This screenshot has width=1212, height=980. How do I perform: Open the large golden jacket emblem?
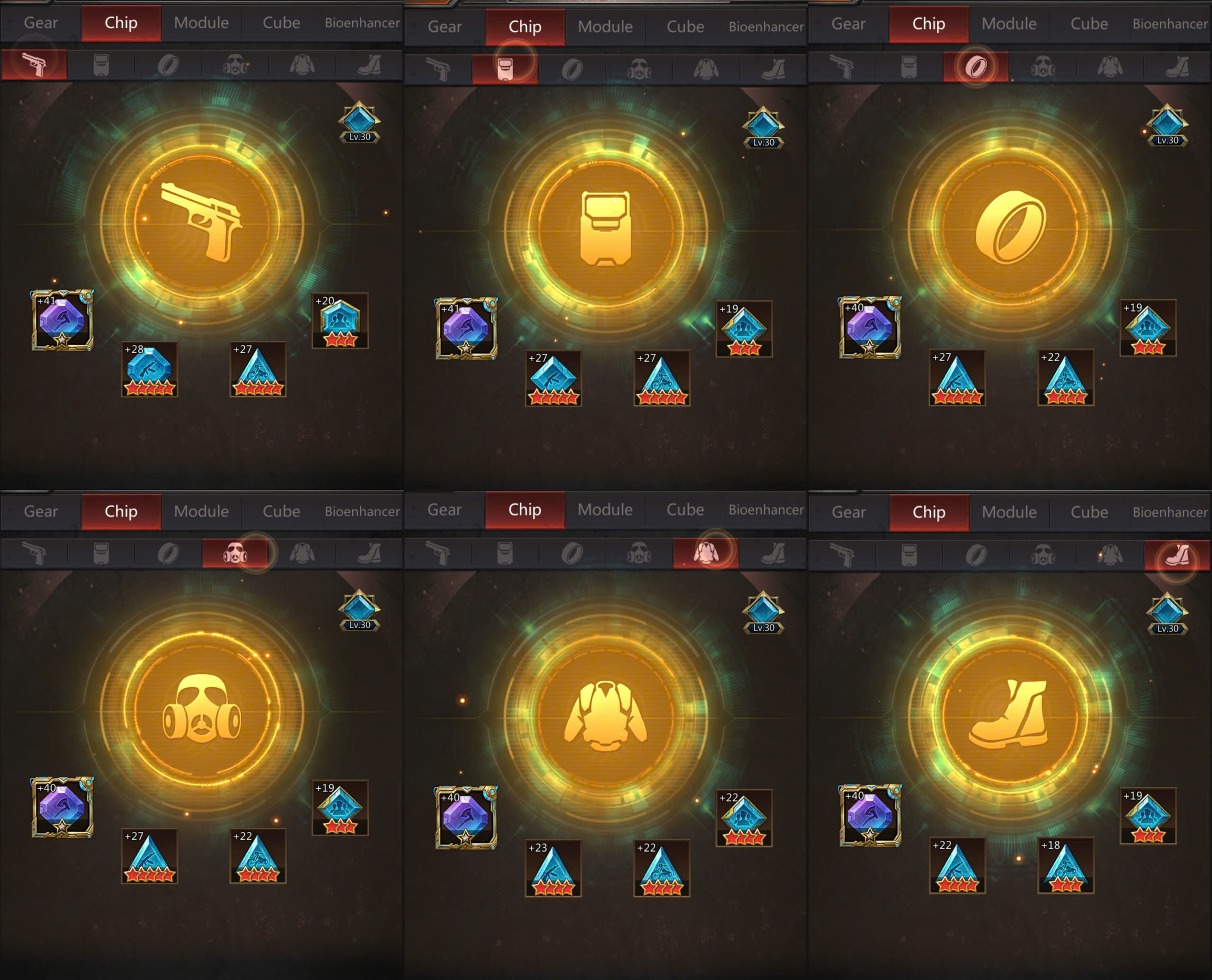click(x=606, y=716)
